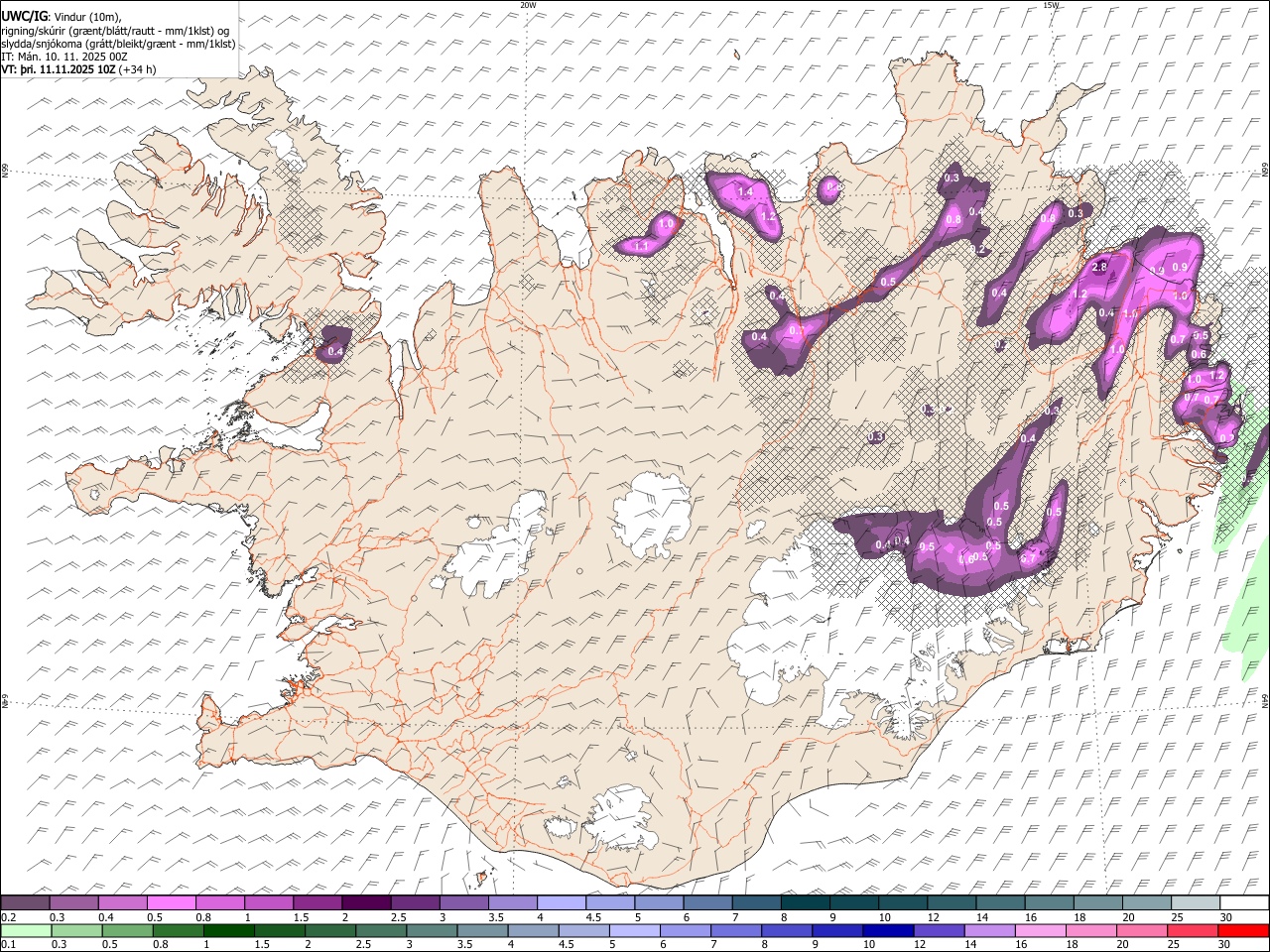
Task: Pick the violet swatch between 12 and 14, green row
Action: click(x=939, y=930)
